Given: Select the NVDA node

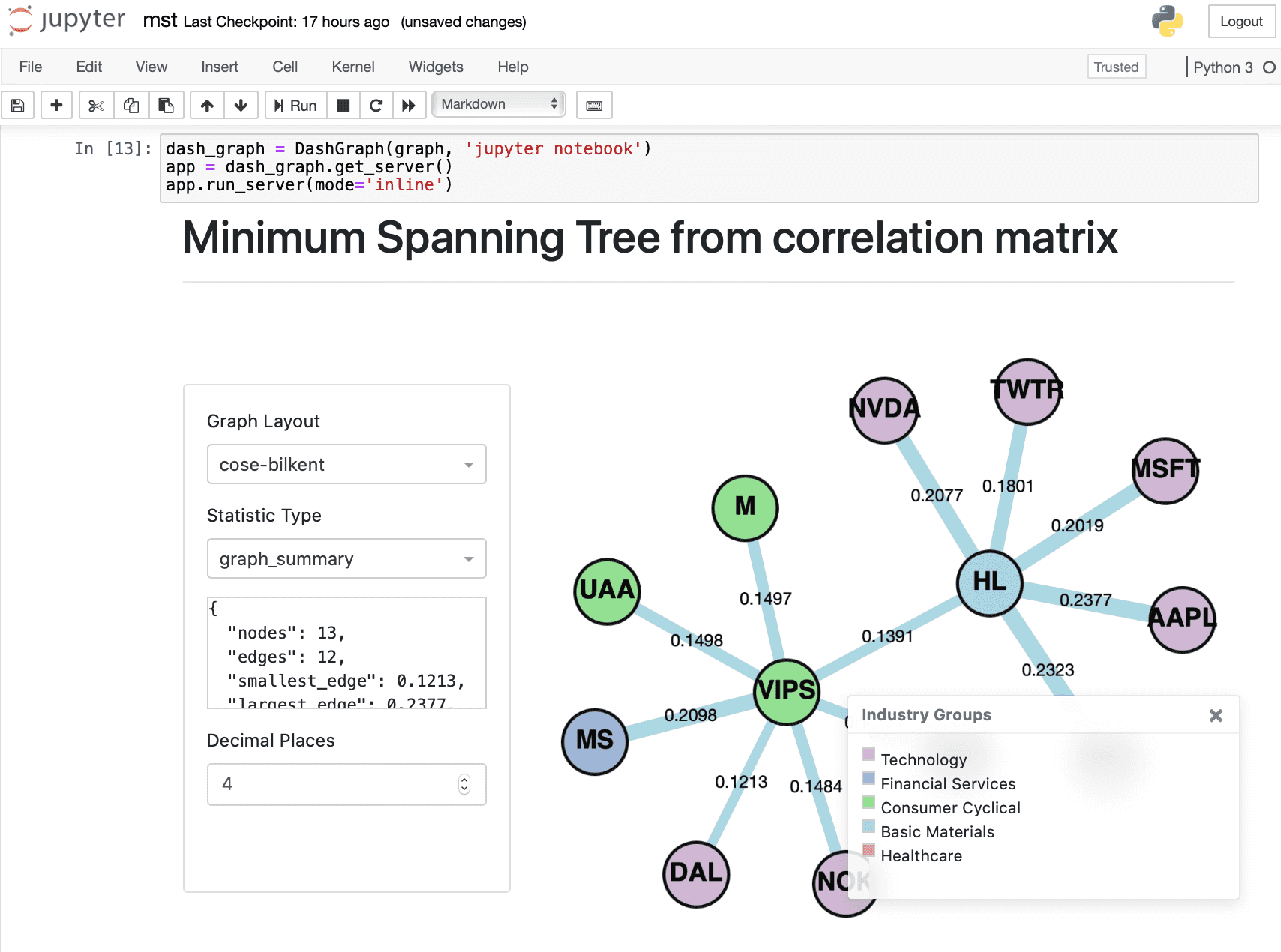Looking at the screenshot, I should 885,411.
